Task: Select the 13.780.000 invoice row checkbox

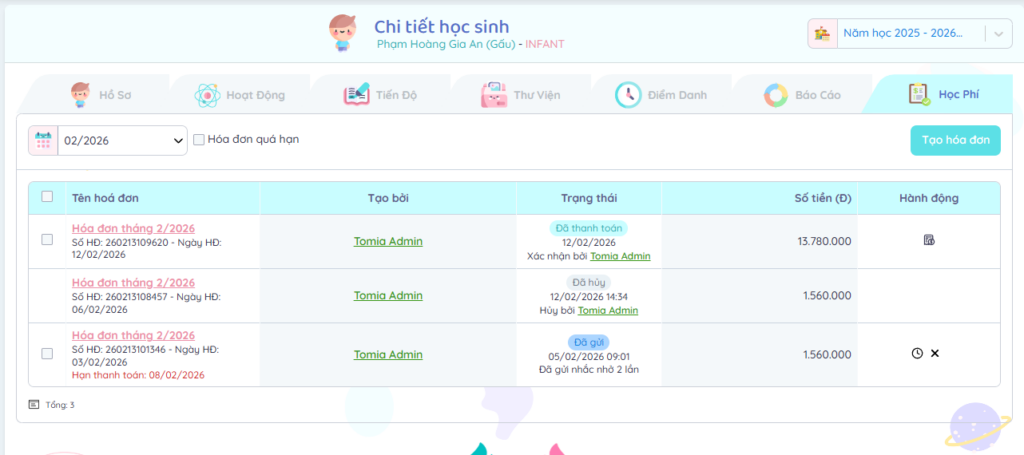Action: (47, 240)
